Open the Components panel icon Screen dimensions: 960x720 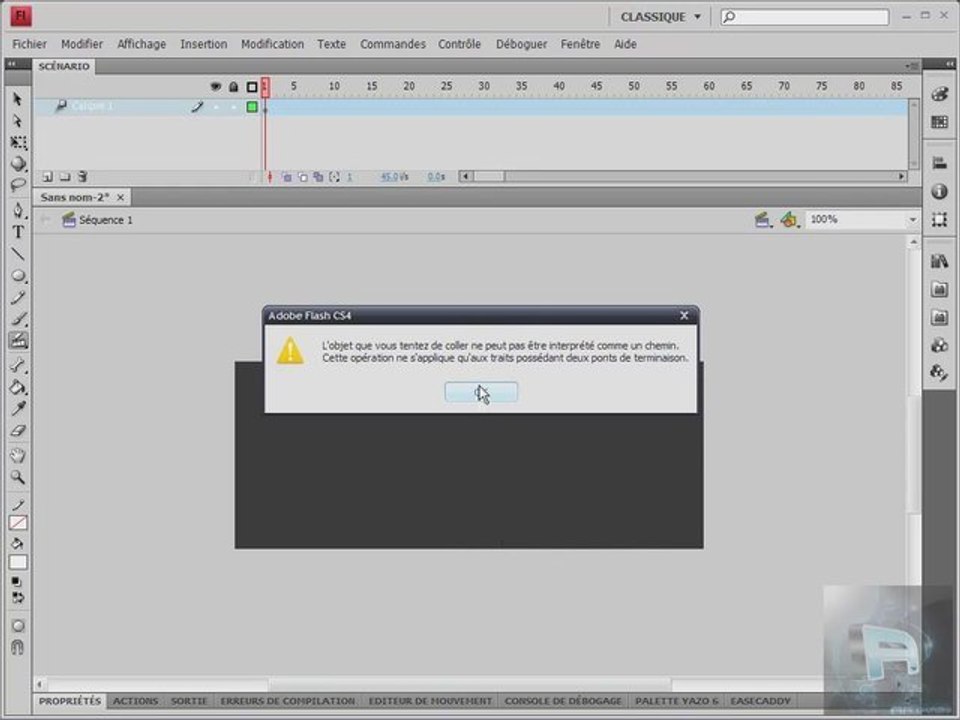pyautogui.click(x=940, y=345)
